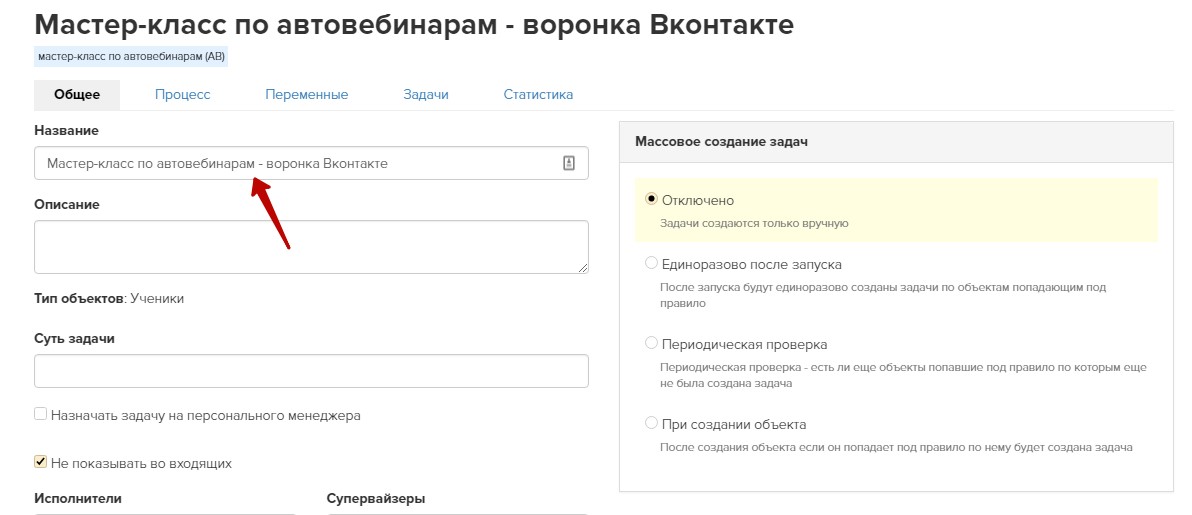Pick the При создании объекта radio option
Viewport: 1192px width, 515px height.
click(x=652, y=424)
